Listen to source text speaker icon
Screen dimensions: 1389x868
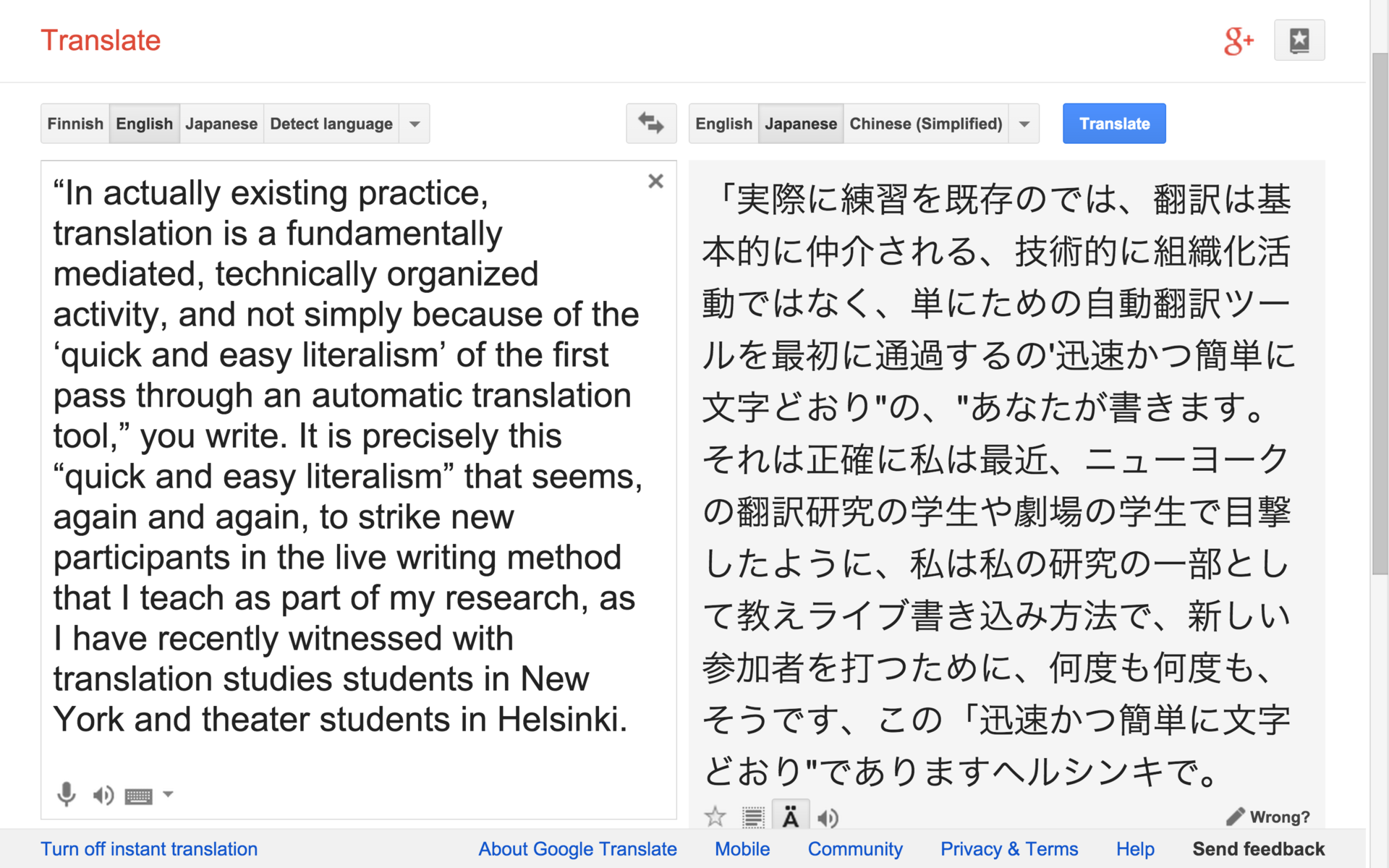103,795
